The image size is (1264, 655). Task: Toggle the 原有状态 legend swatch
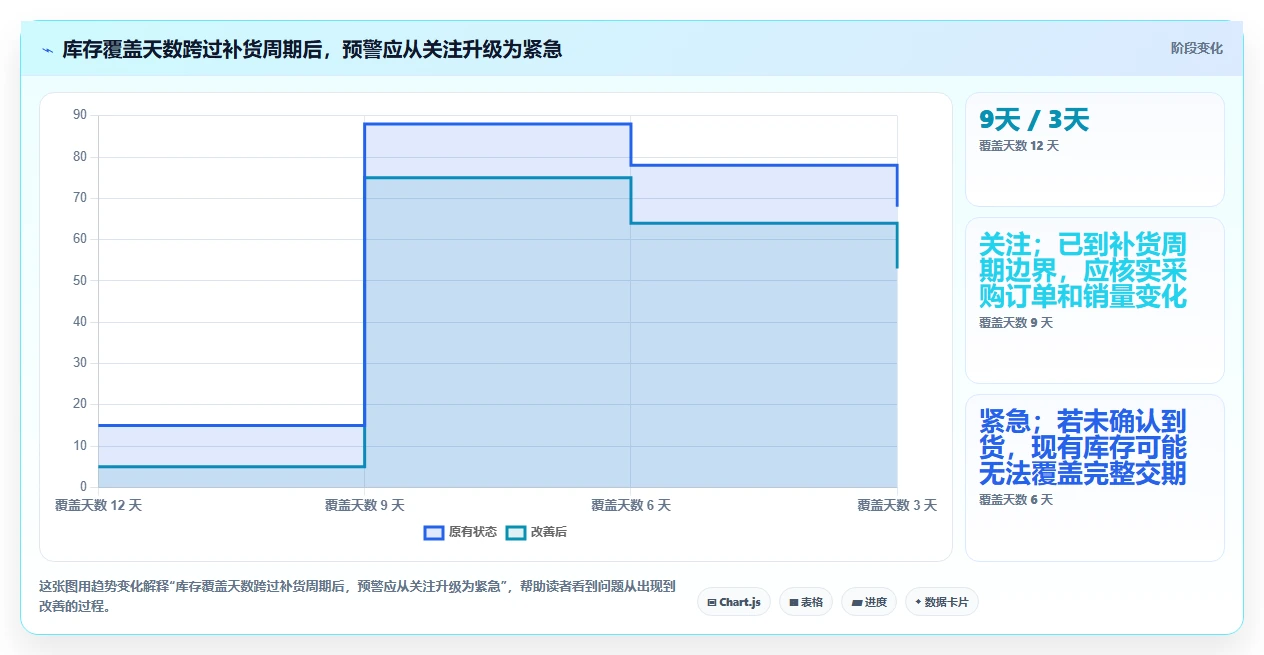(x=434, y=532)
